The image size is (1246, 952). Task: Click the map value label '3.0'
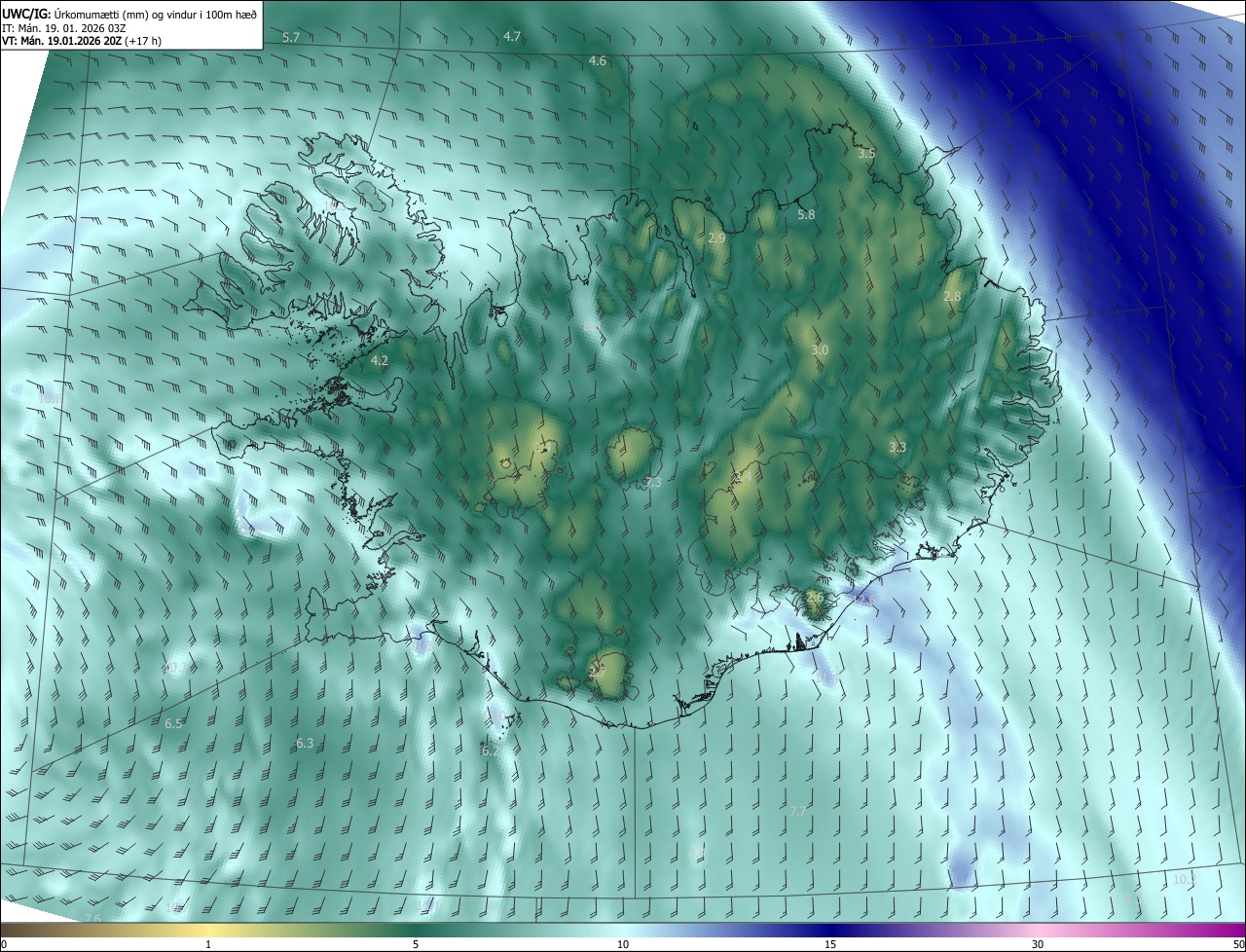tap(820, 350)
